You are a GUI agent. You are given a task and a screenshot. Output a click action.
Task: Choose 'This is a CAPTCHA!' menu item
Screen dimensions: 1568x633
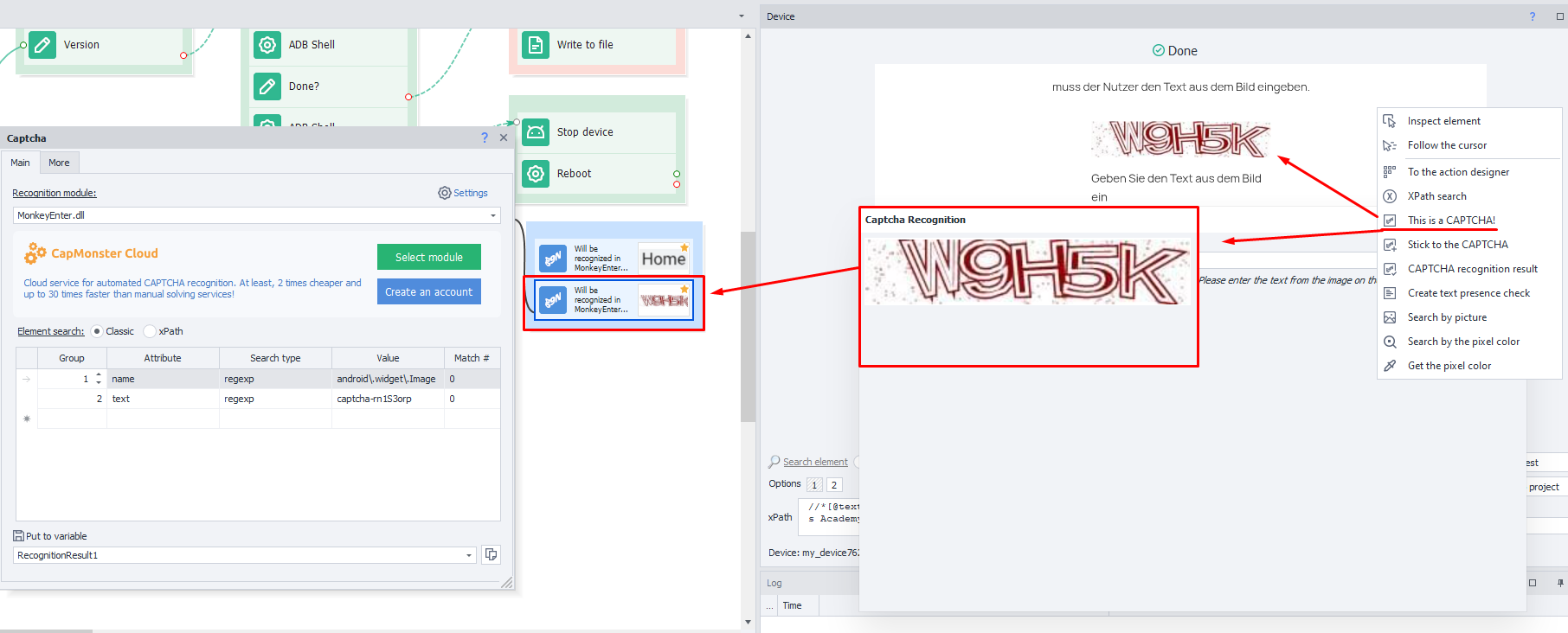point(1451,221)
